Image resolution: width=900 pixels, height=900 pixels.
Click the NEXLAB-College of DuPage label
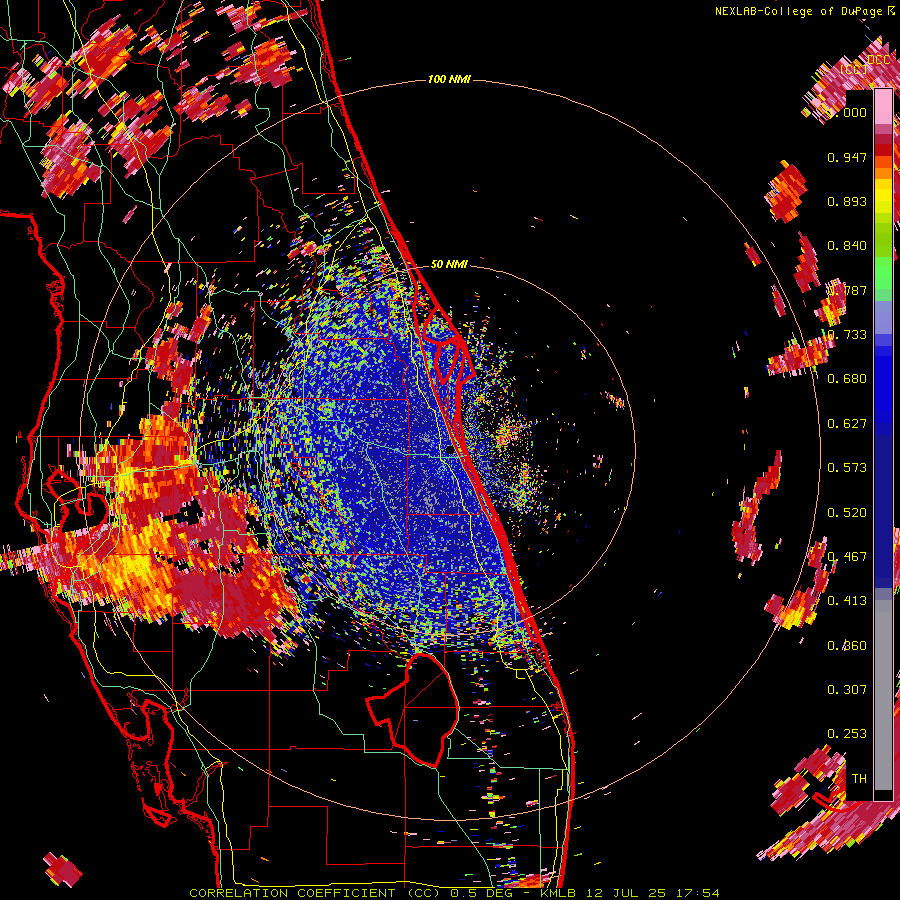800,11
